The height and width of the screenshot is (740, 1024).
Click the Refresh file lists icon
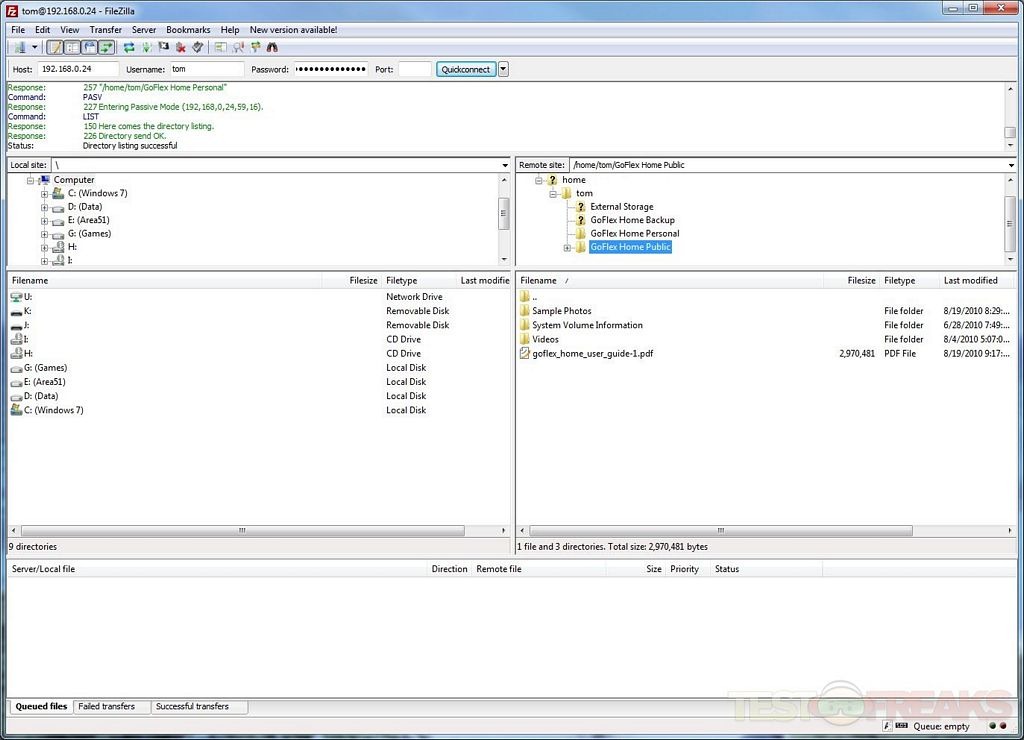129,47
